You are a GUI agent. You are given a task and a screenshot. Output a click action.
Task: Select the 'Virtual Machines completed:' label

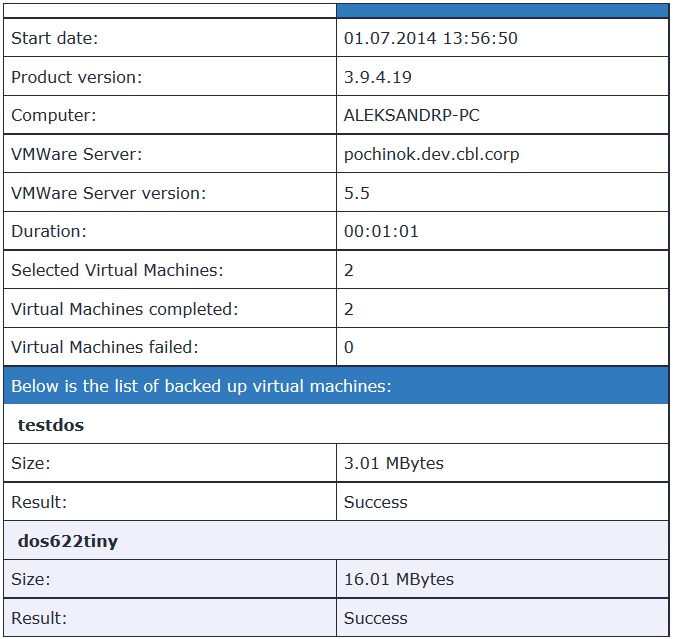point(124,309)
